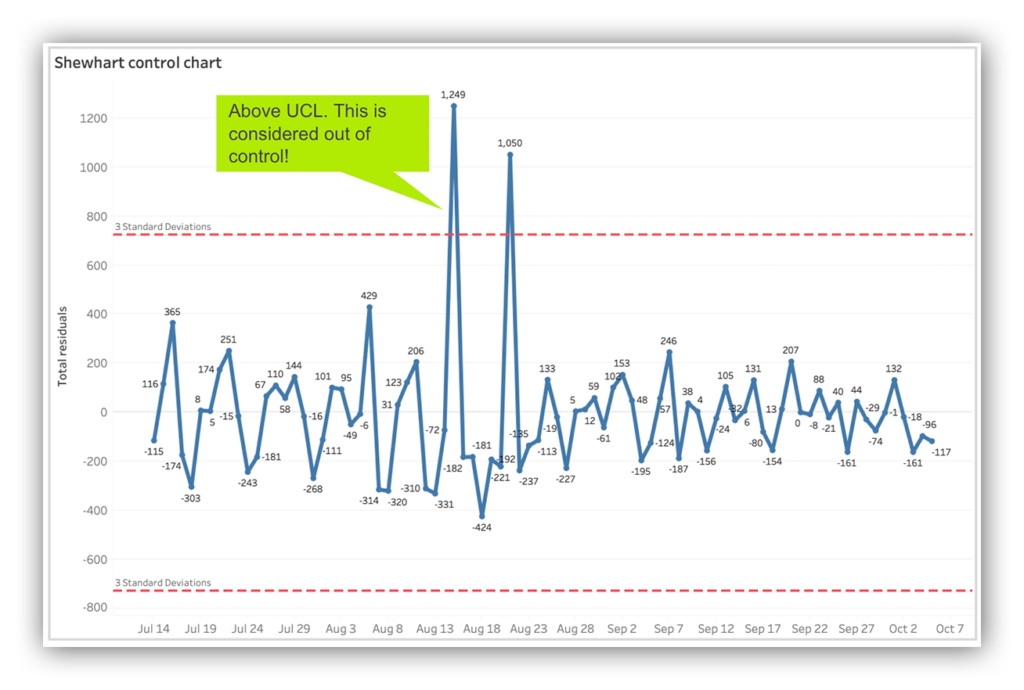Select the data point labeled 246
This screenshot has width=1024, height=690.
point(667,351)
